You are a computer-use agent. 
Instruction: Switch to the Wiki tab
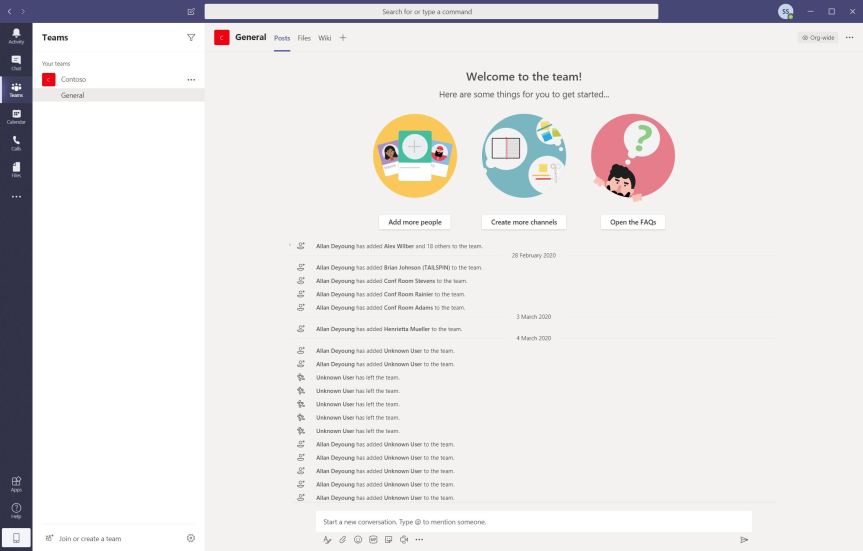[x=325, y=38]
